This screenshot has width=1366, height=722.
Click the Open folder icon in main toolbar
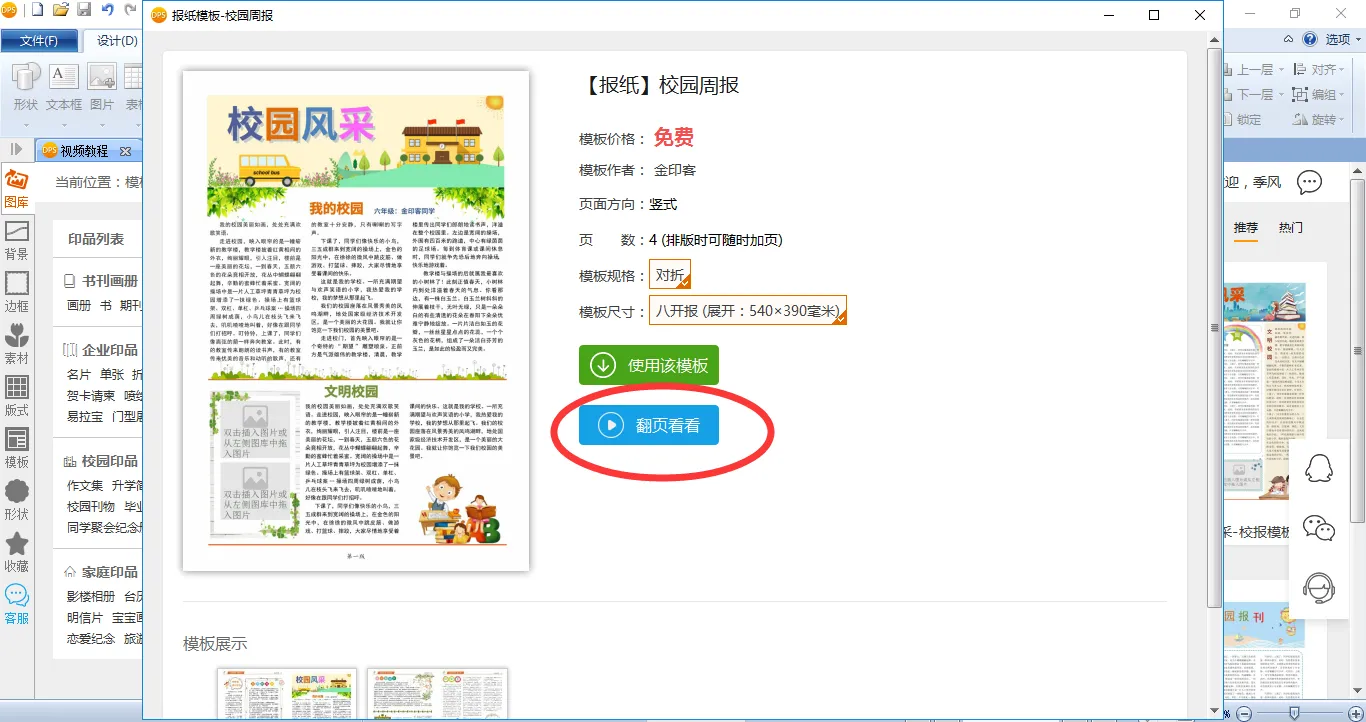click(x=61, y=11)
